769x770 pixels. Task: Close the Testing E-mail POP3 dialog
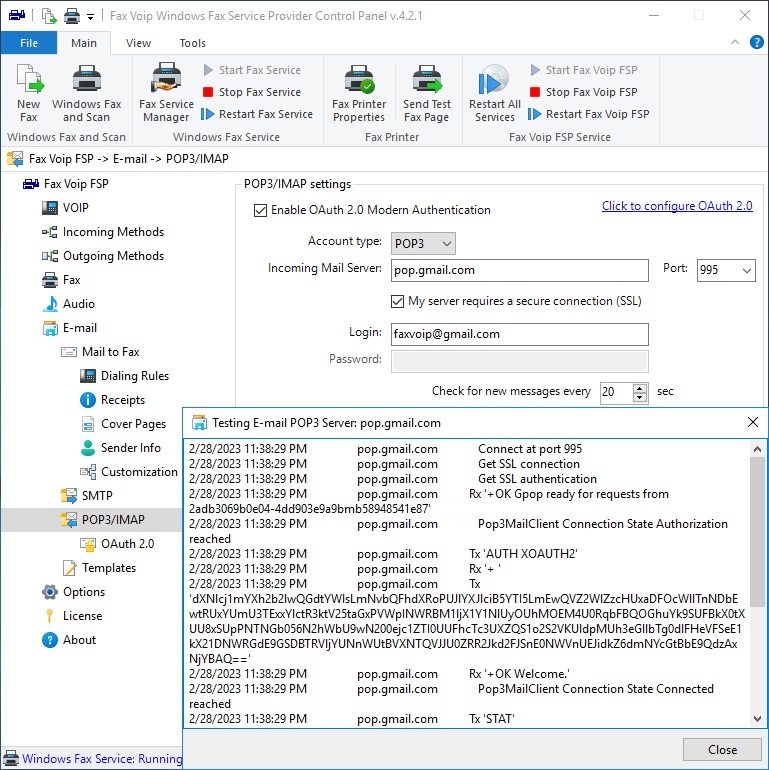pyautogui.click(x=752, y=422)
